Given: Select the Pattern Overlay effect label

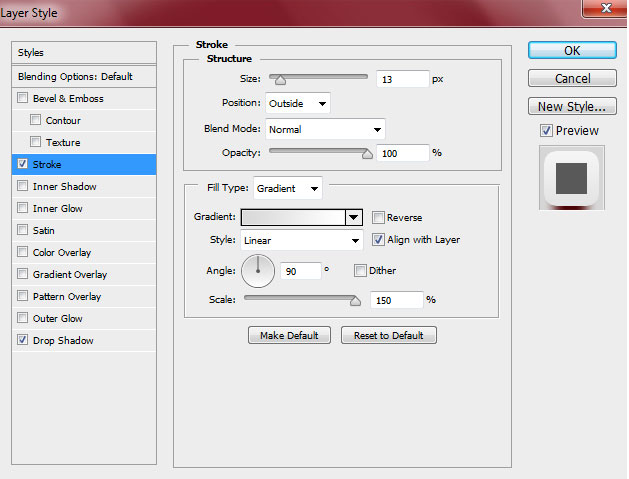Looking at the screenshot, I should tap(67, 296).
